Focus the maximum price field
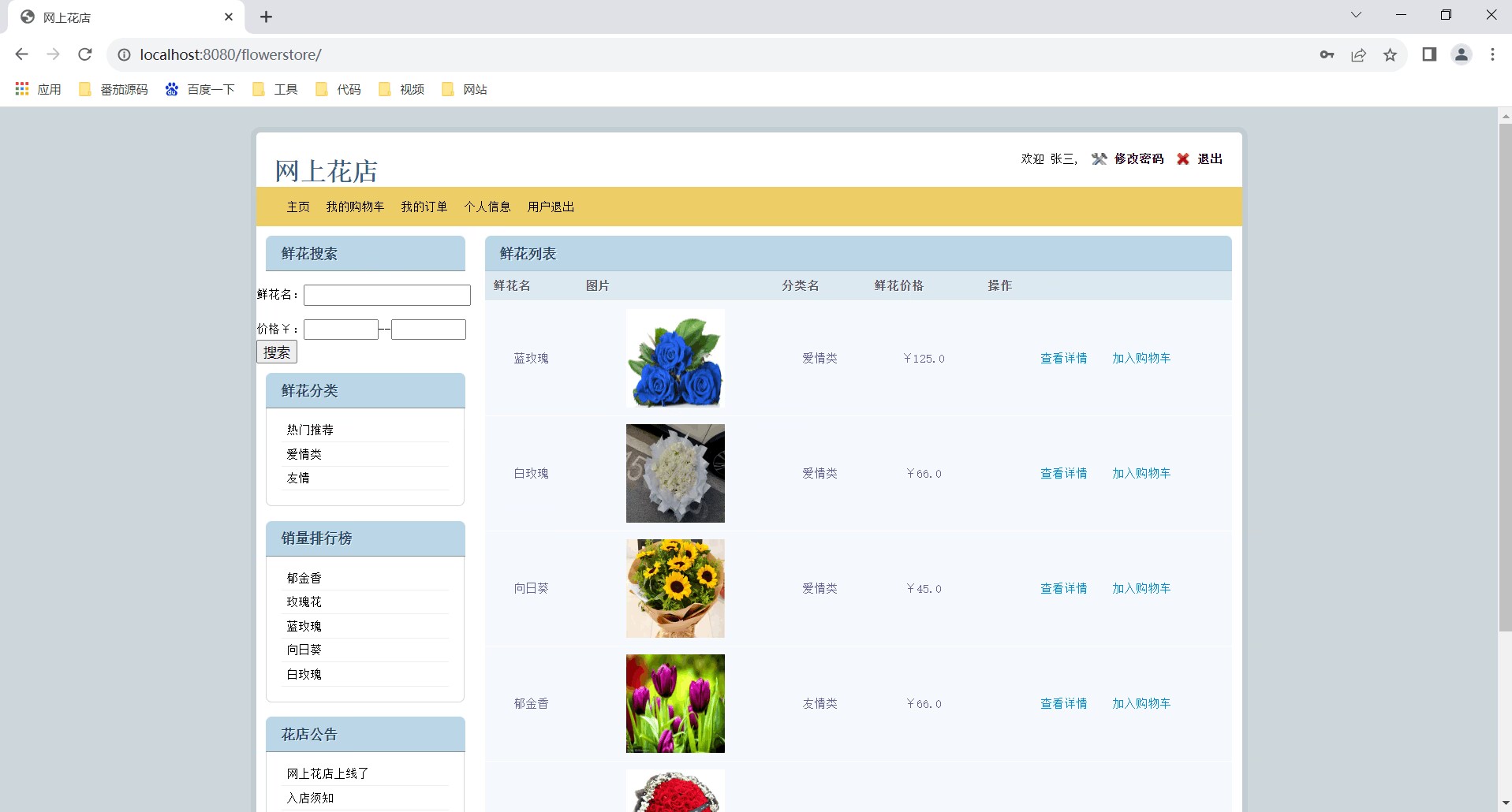 [428, 330]
